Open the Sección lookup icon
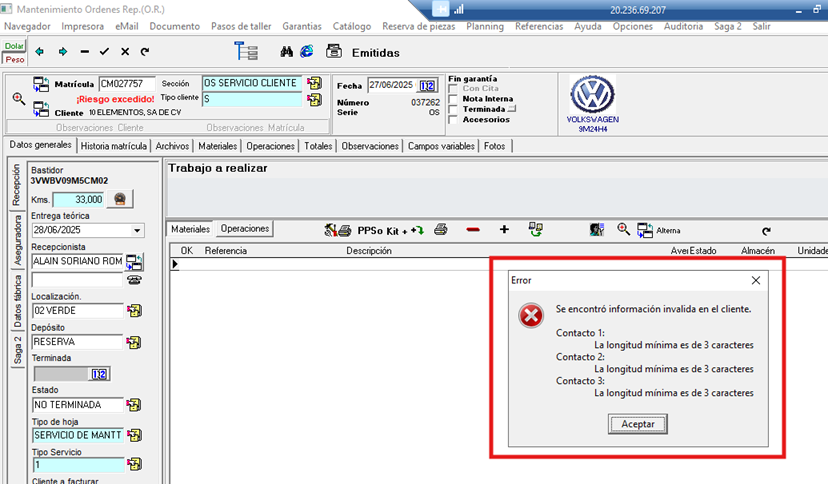Screen dimensions: 828x484 314,83
